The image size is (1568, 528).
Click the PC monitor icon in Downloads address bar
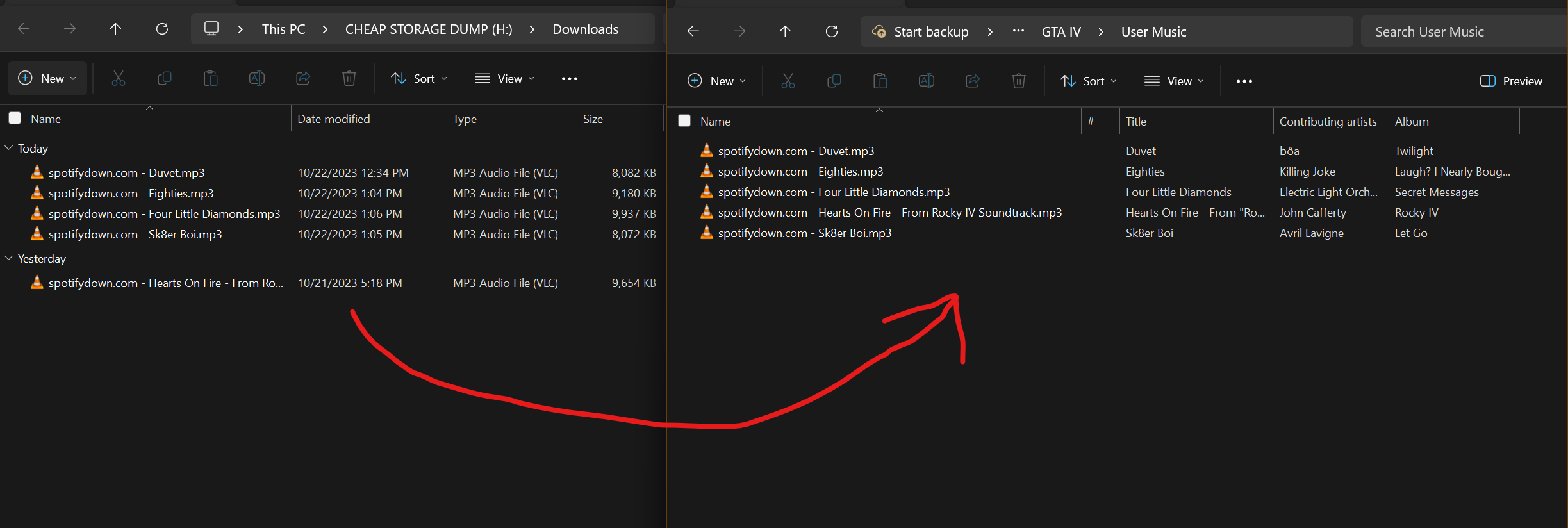coord(211,29)
